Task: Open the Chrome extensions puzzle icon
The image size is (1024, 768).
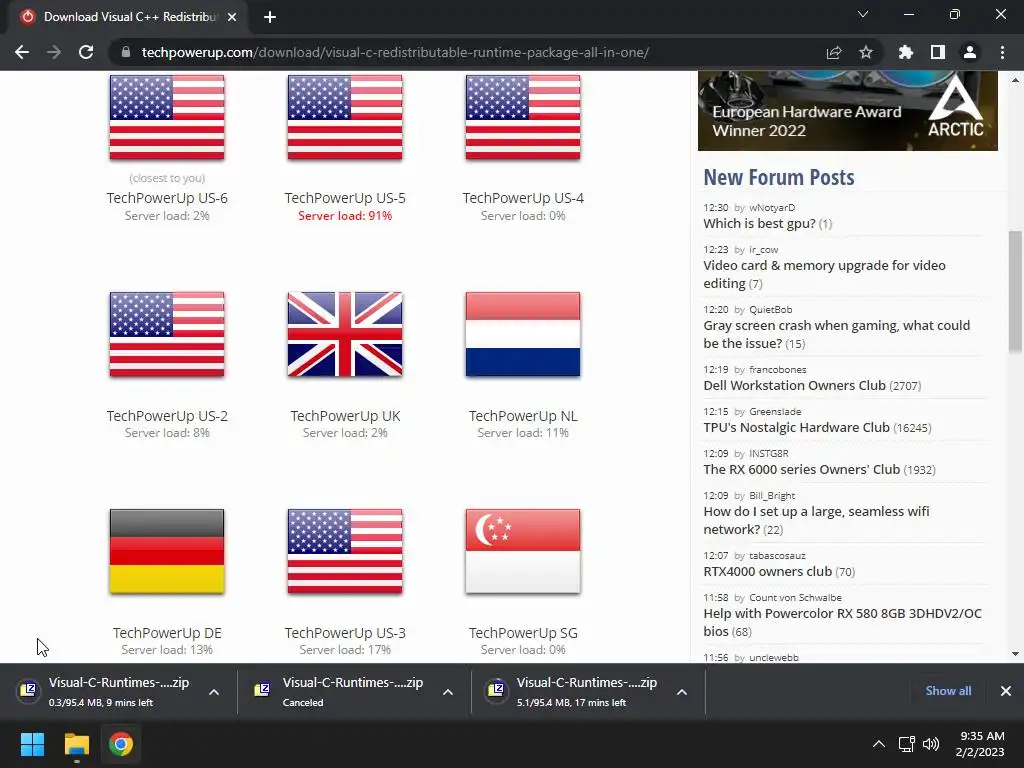Action: [906, 52]
